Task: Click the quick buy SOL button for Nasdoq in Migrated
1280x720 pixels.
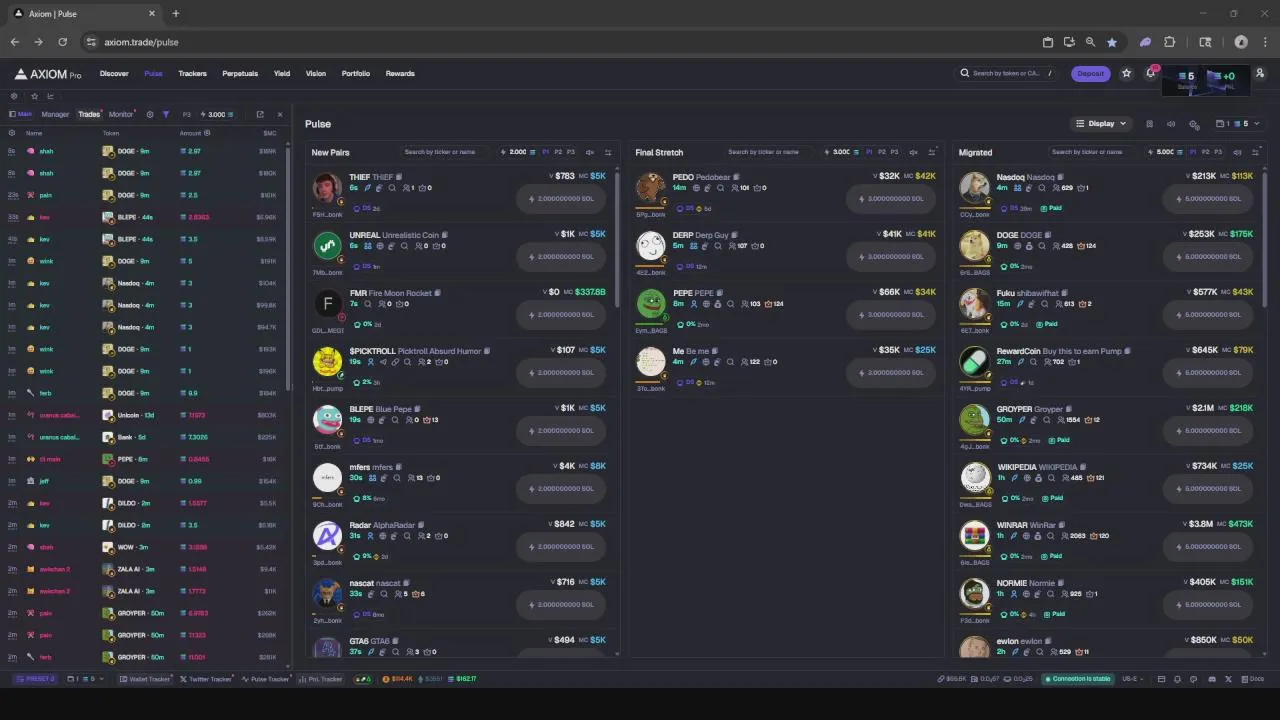Action: (x=1209, y=199)
